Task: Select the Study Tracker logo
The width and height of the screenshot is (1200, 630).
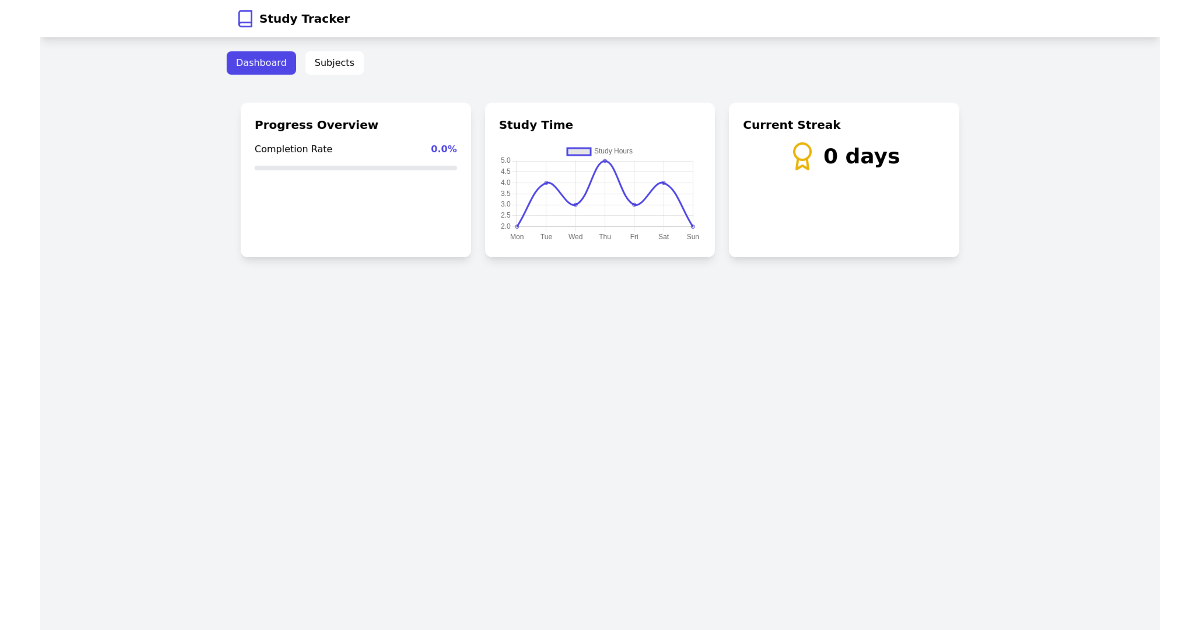Action: click(x=293, y=18)
